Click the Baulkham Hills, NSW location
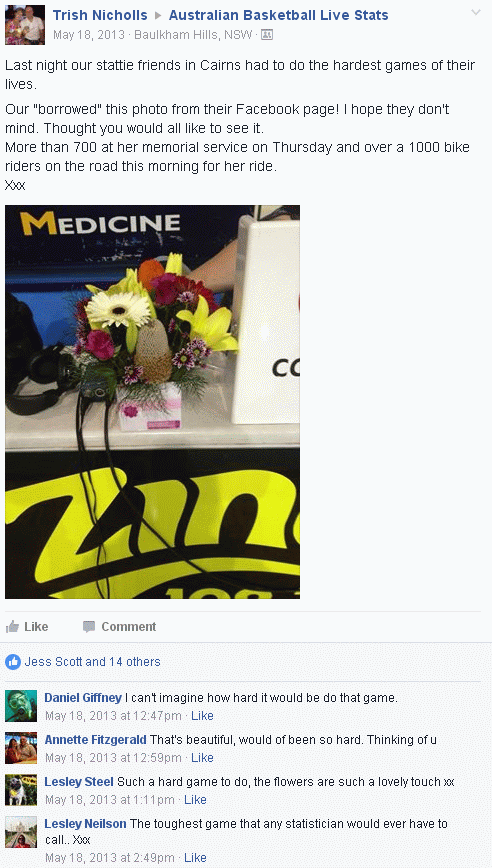 193,35
